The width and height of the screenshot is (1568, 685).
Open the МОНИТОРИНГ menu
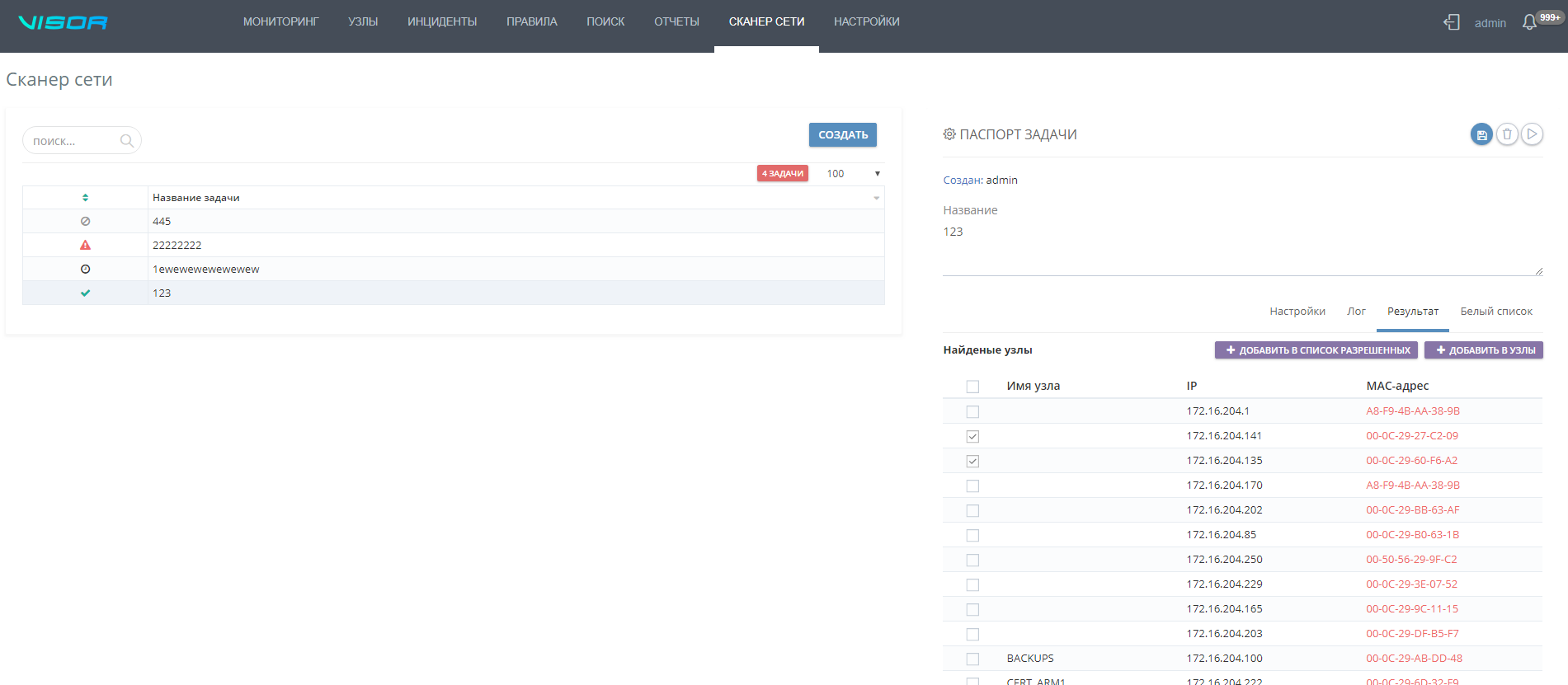click(280, 22)
